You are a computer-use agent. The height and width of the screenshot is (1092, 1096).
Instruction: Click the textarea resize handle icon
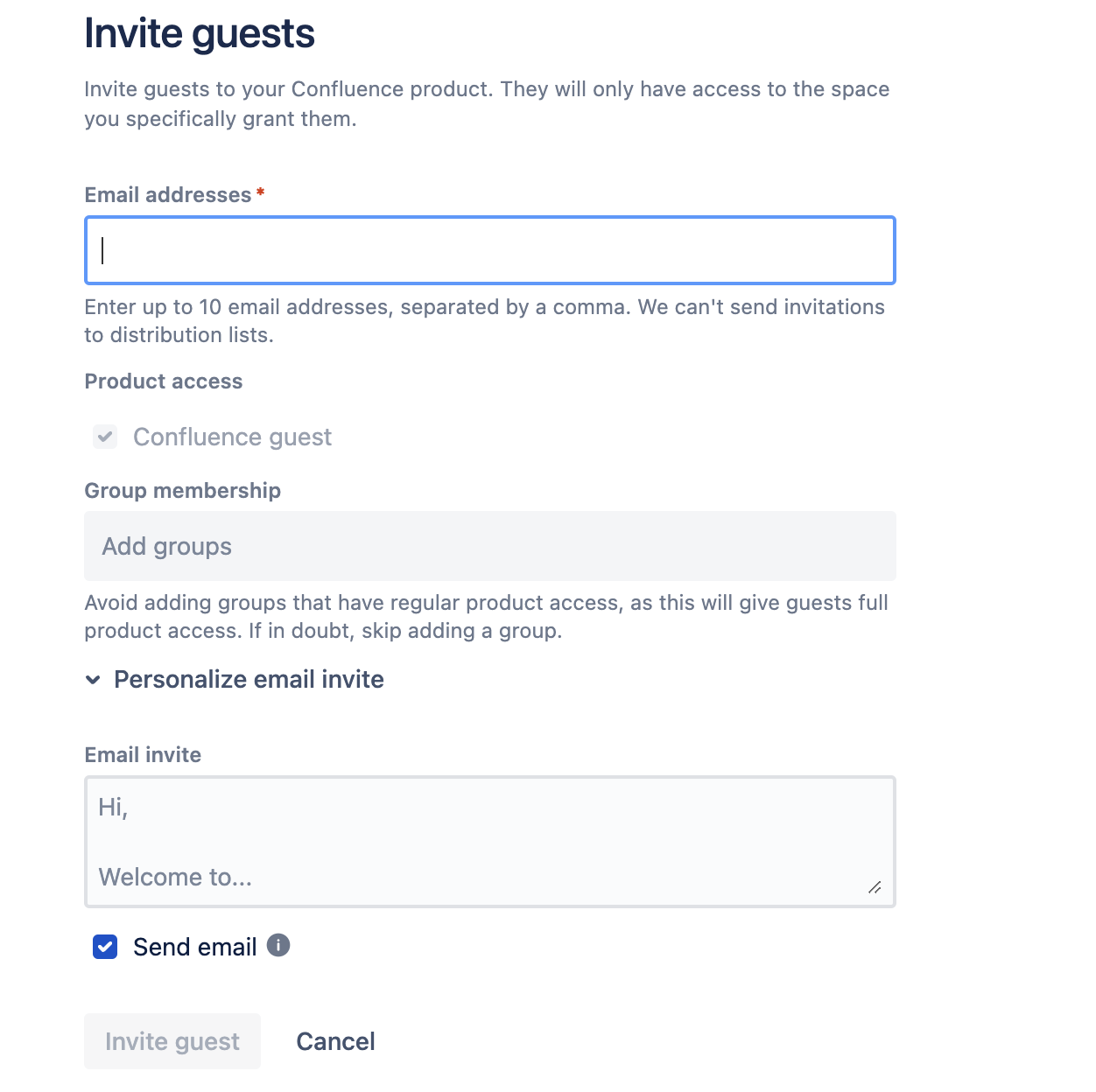(875, 887)
